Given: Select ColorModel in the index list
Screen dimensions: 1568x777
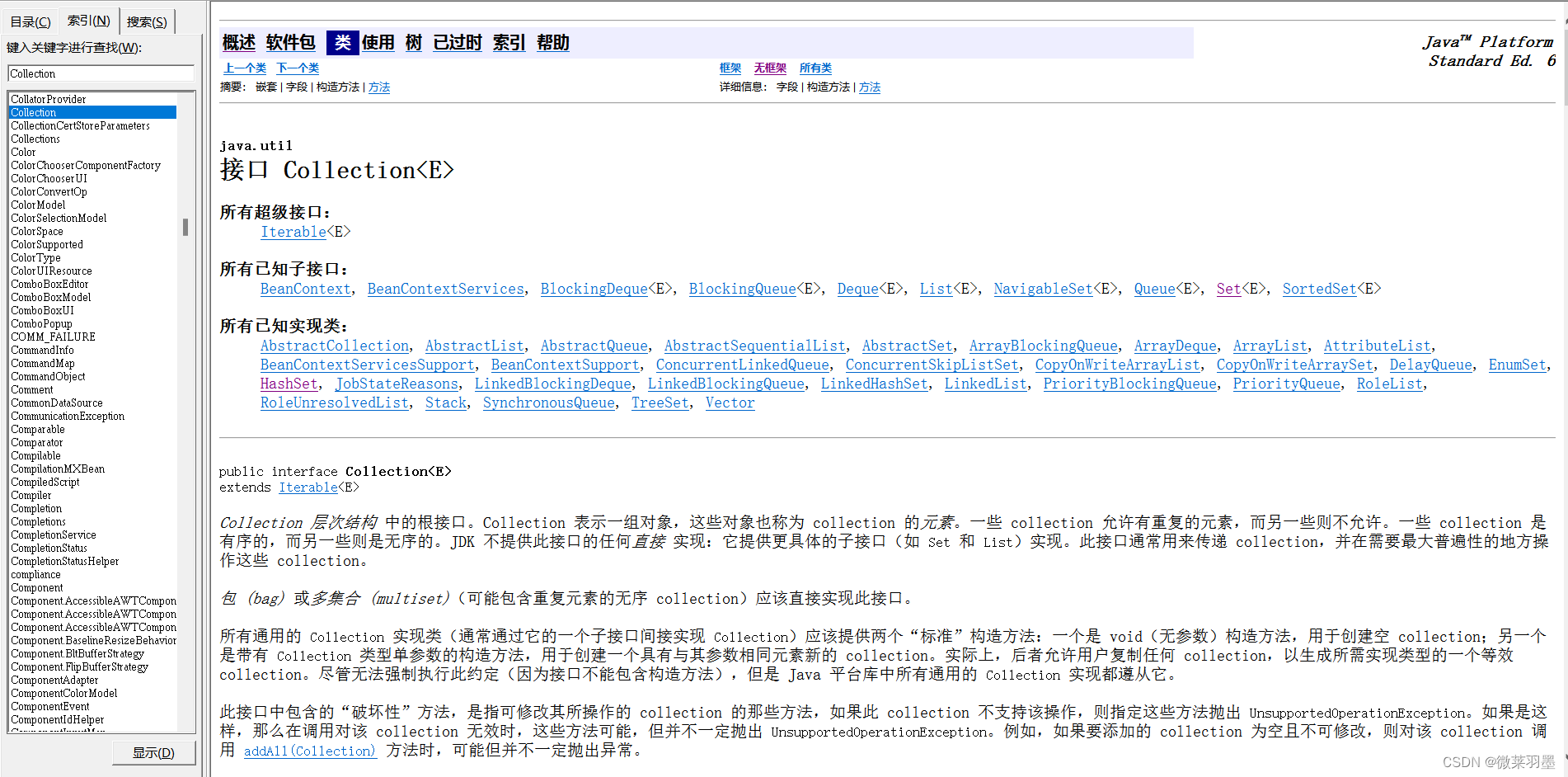Looking at the screenshot, I should (x=38, y=205).
